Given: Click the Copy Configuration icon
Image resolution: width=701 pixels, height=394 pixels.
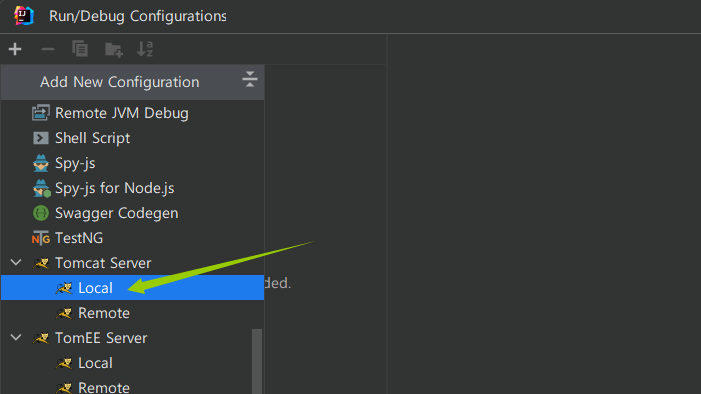Looking at the screenshot, I should [x=80, y=49].
